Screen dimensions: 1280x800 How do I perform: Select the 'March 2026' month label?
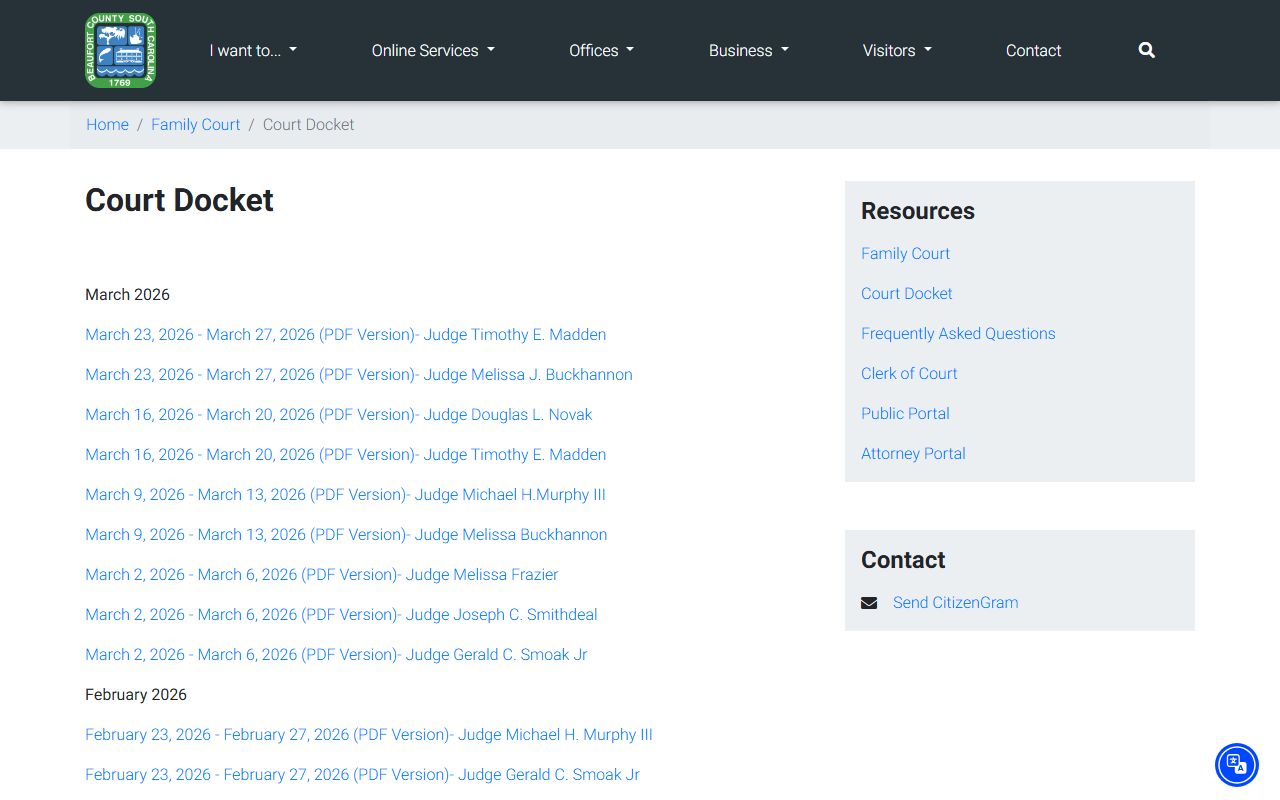[x=127, y=295]
